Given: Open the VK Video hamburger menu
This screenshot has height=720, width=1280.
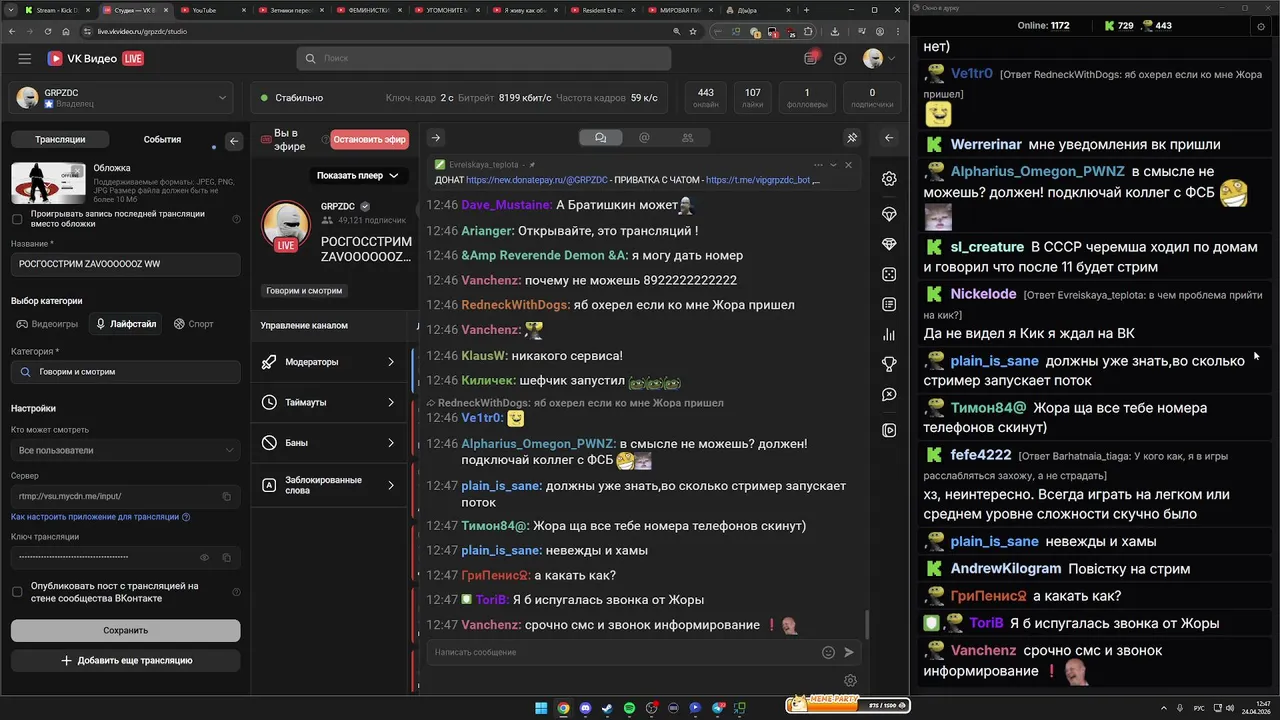Looking at the screenshot, I should point(24,59).
